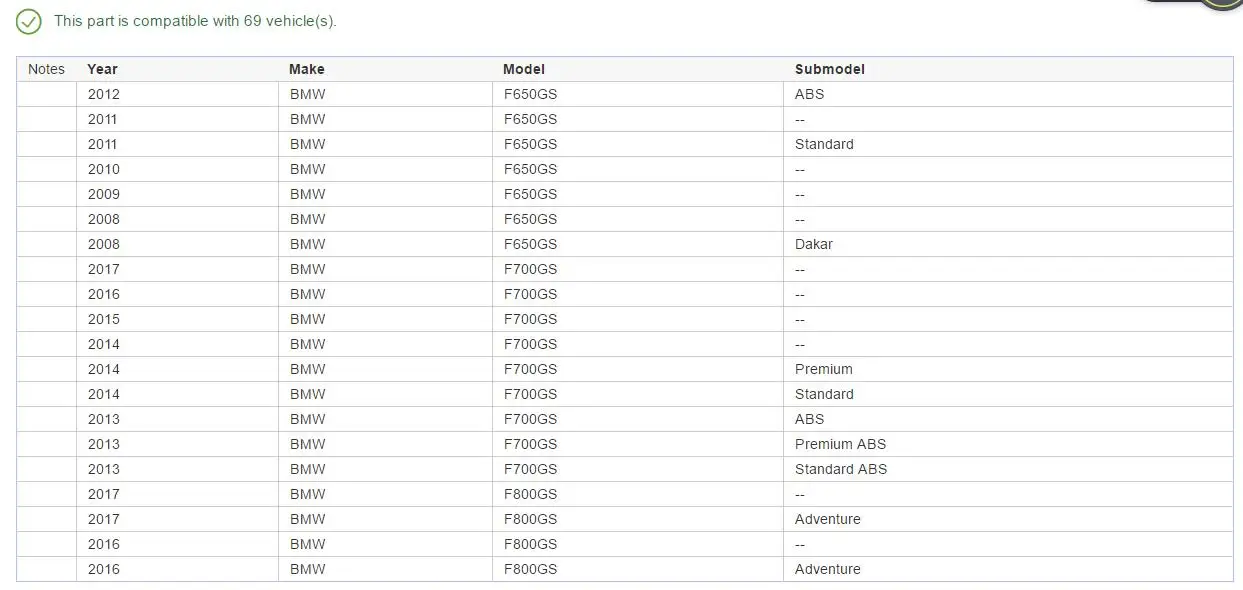Click the 2009 year cell
This screenshot has width=1243, height=590.
point(103,194)
